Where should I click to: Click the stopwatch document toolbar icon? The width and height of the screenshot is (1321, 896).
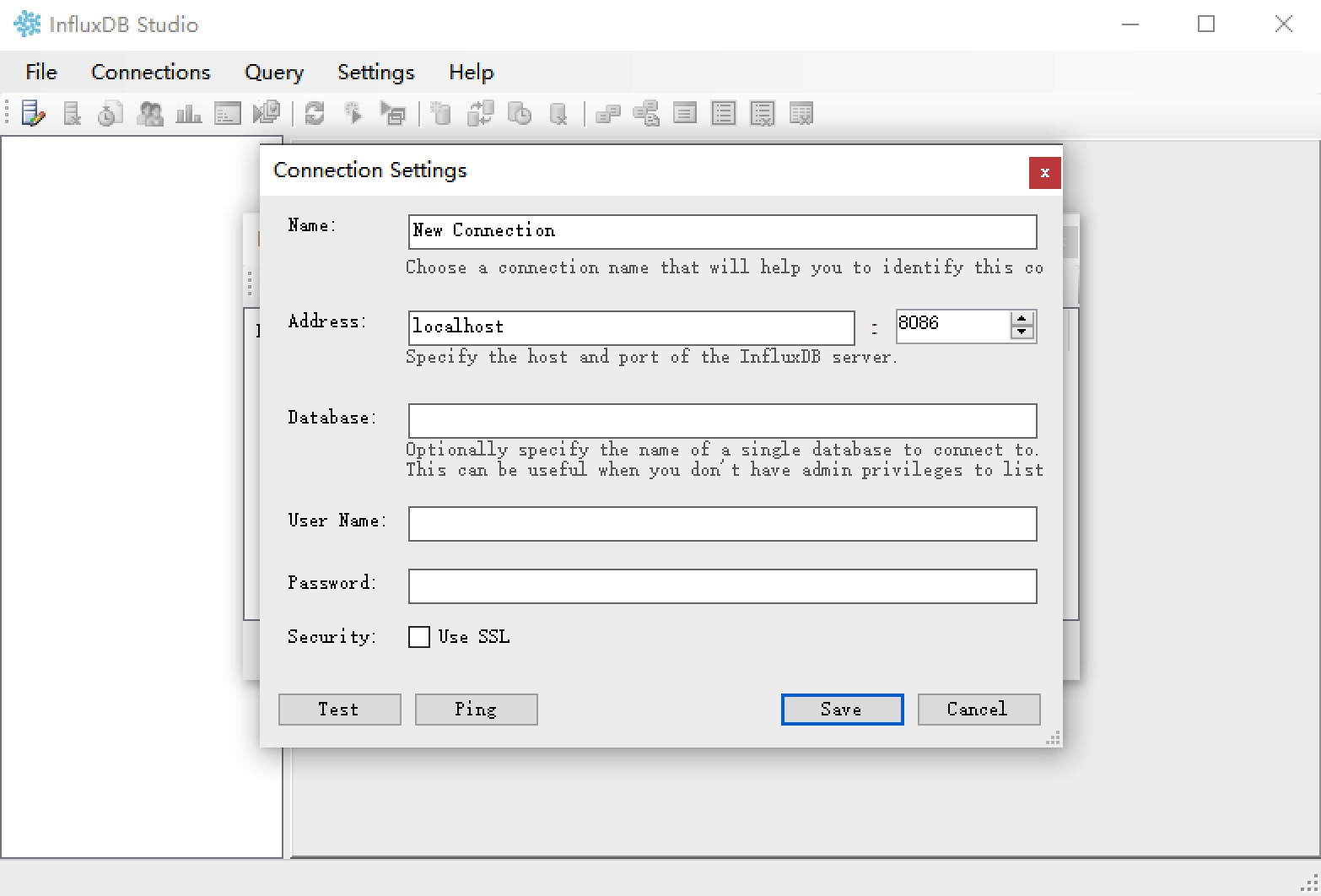pyautogui.click(x=111, y=113)
